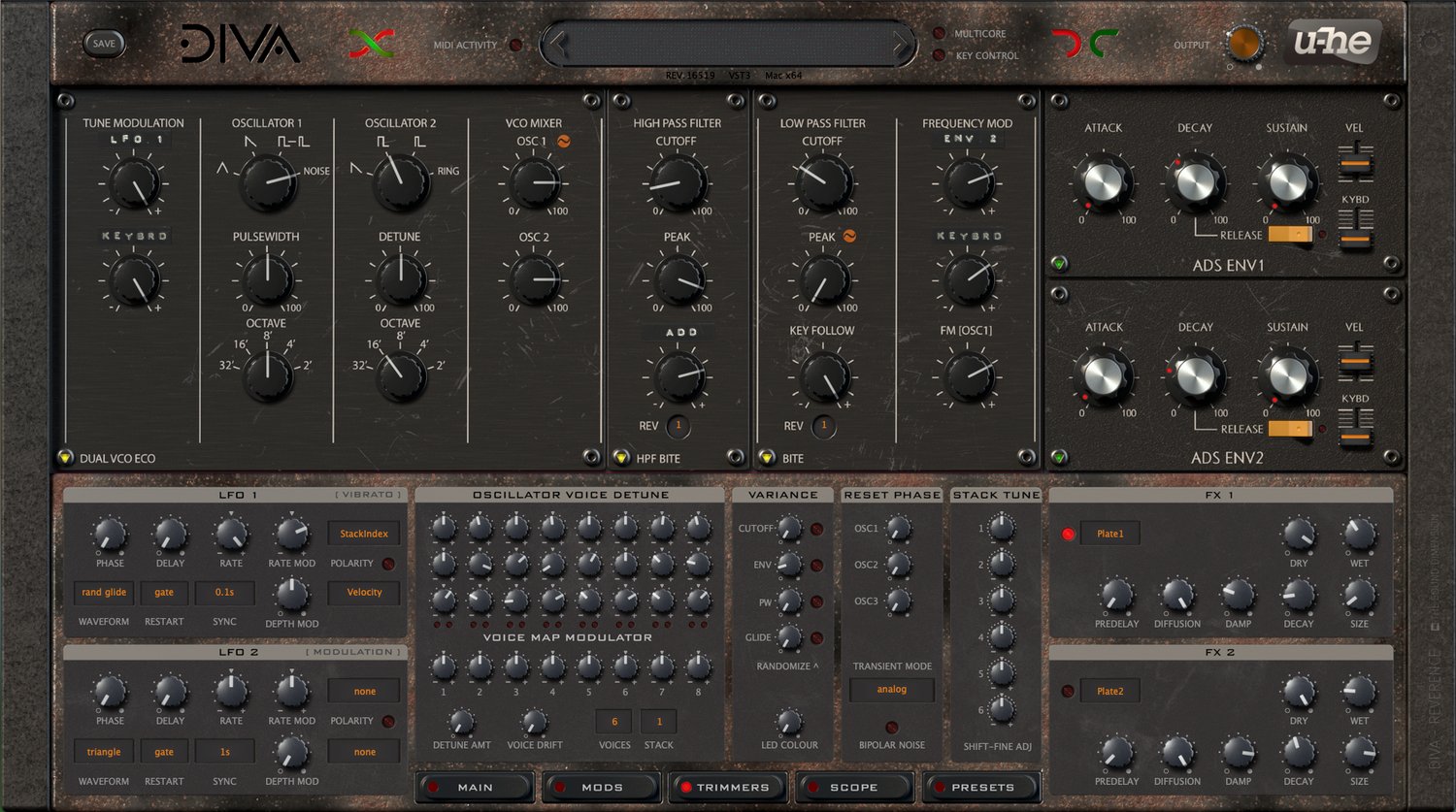Click the VOICES value 6 field

click(x=613, y=721)
